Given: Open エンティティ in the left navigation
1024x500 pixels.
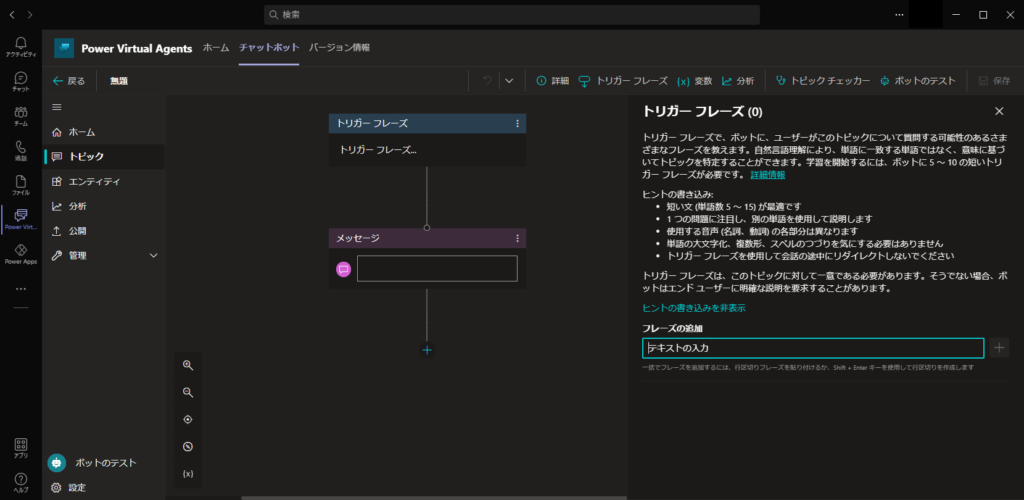Looking at the screenshot, I should point(103,181).
